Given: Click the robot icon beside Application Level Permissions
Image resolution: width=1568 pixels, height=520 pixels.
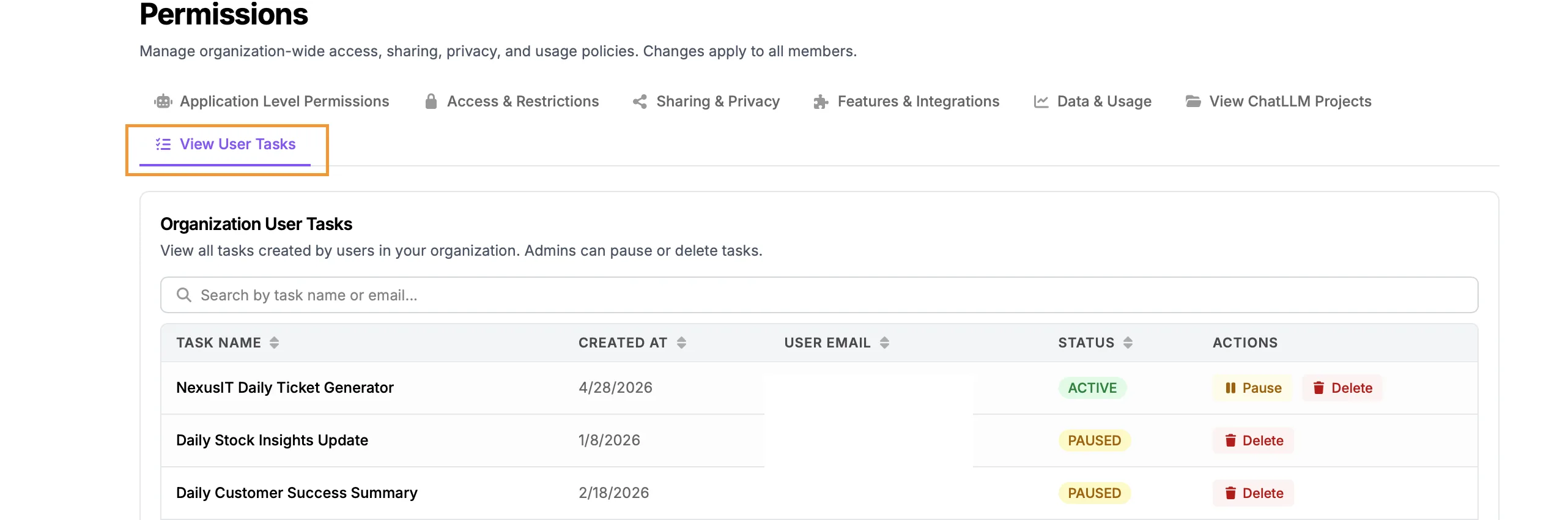Looking at the screenshot, I should coord(163,102).
